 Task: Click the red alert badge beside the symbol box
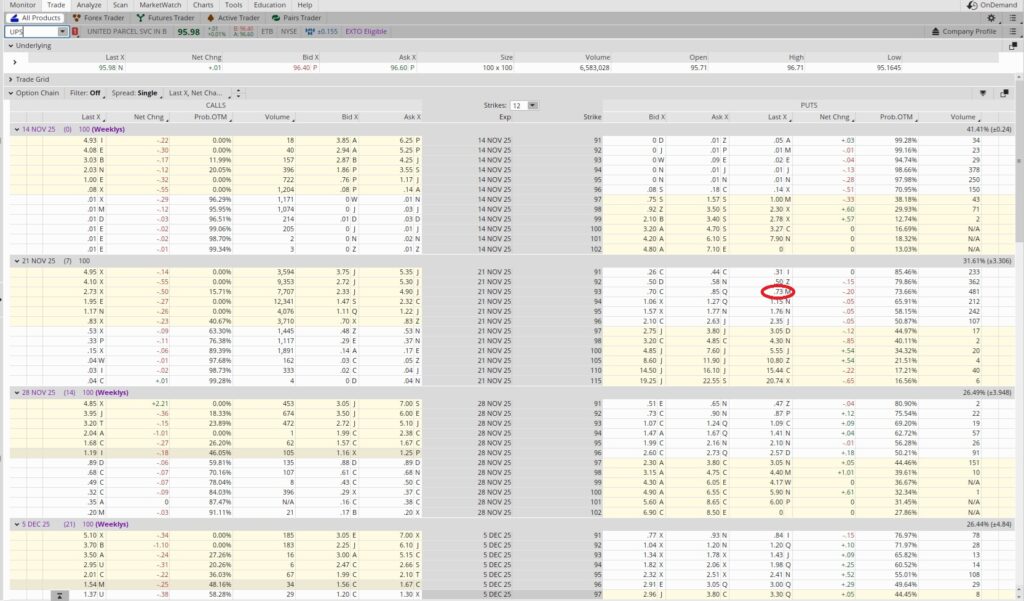tap(74, 31)
